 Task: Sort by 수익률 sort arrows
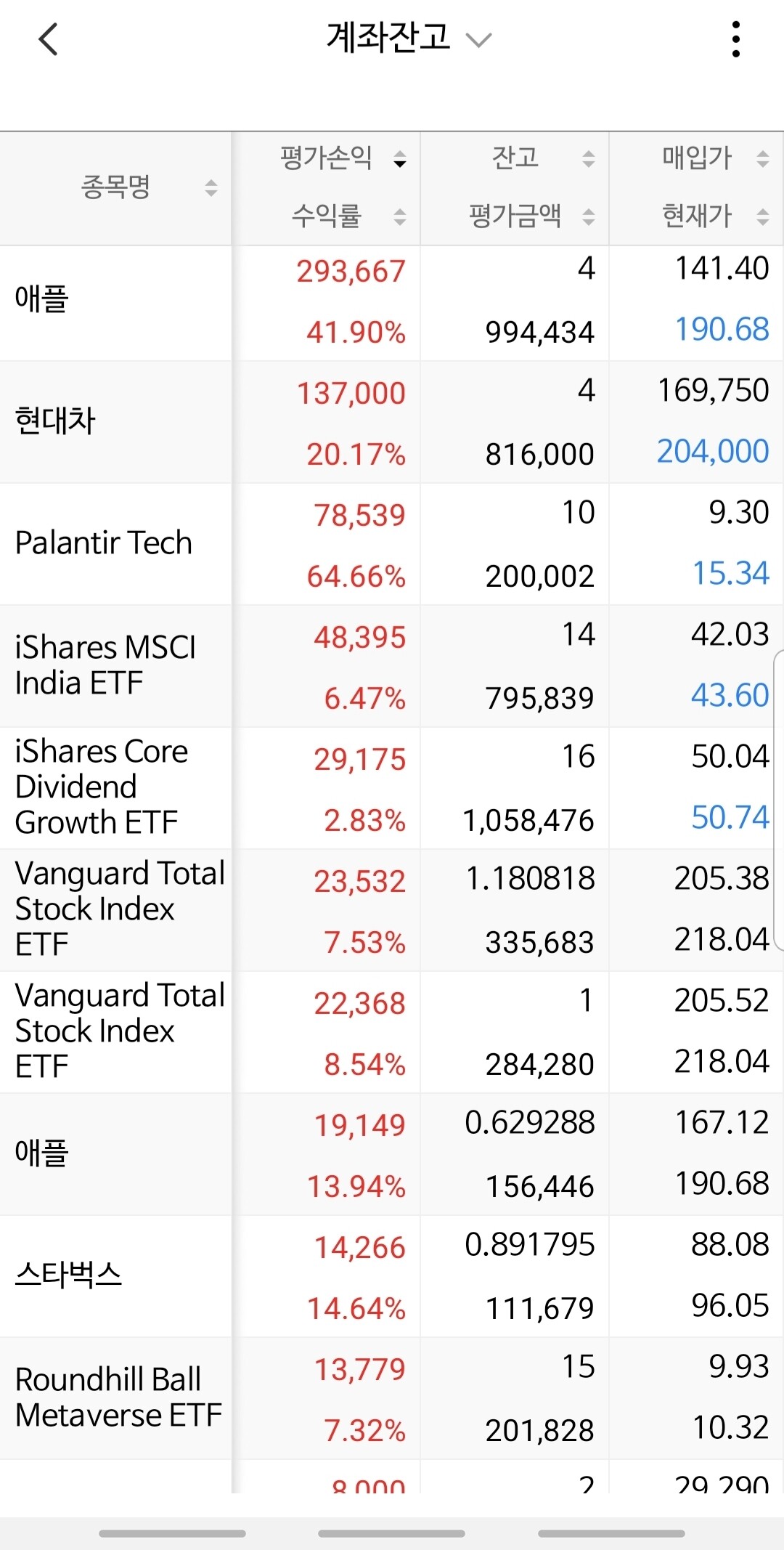(x=400, y=216)
